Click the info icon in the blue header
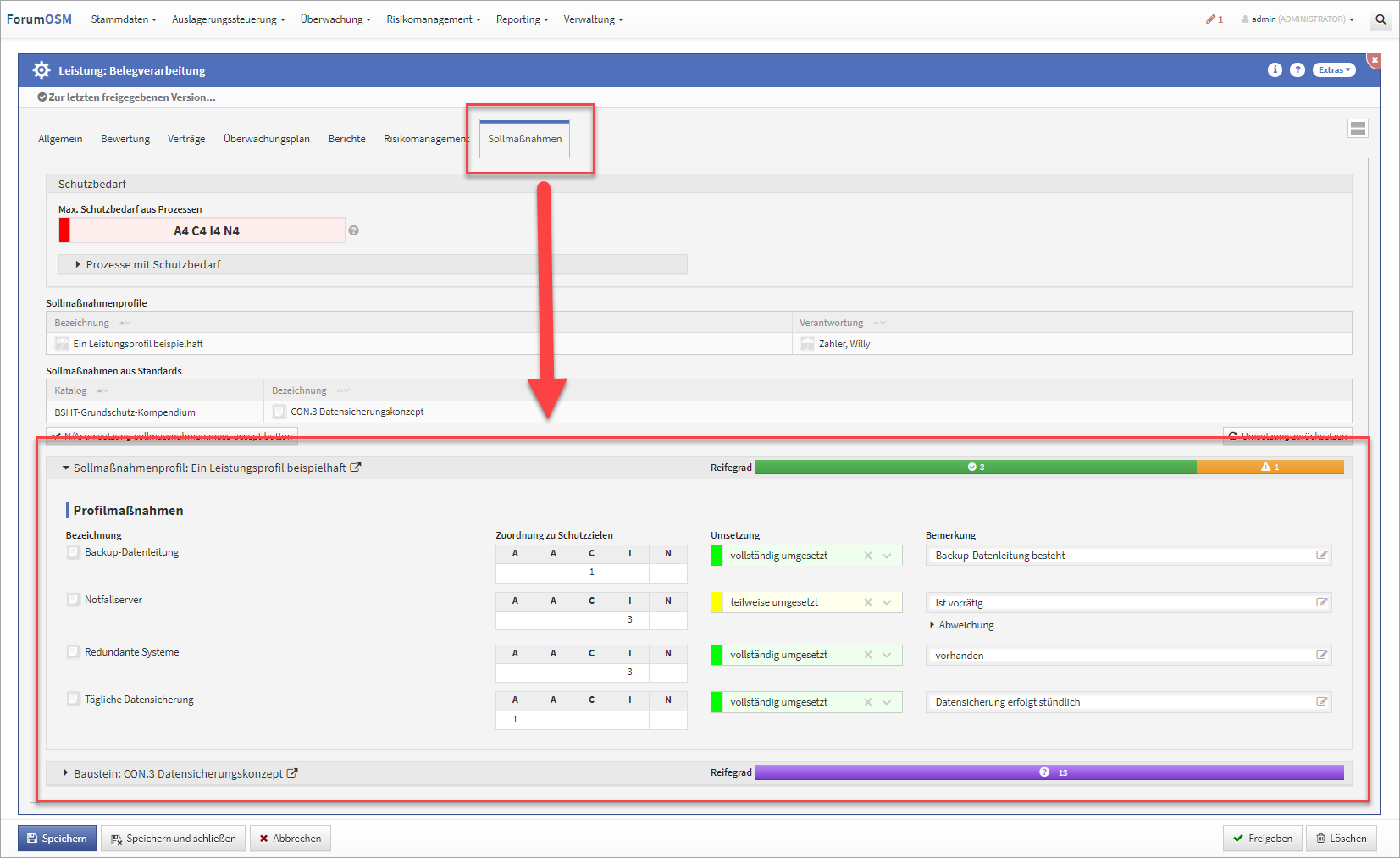 (x=1275, y=70)
